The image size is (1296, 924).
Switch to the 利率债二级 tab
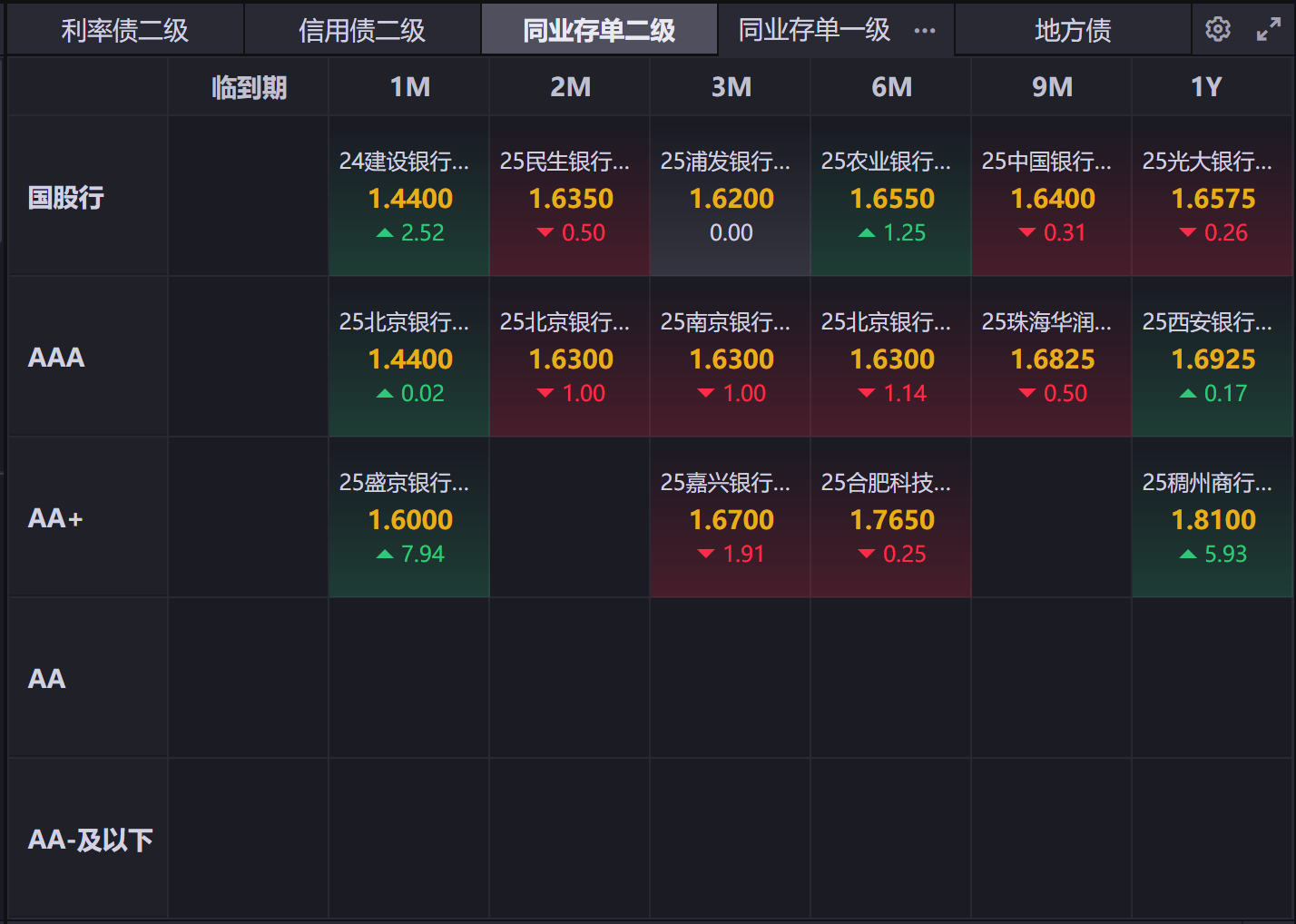click(x=125, y=31)
